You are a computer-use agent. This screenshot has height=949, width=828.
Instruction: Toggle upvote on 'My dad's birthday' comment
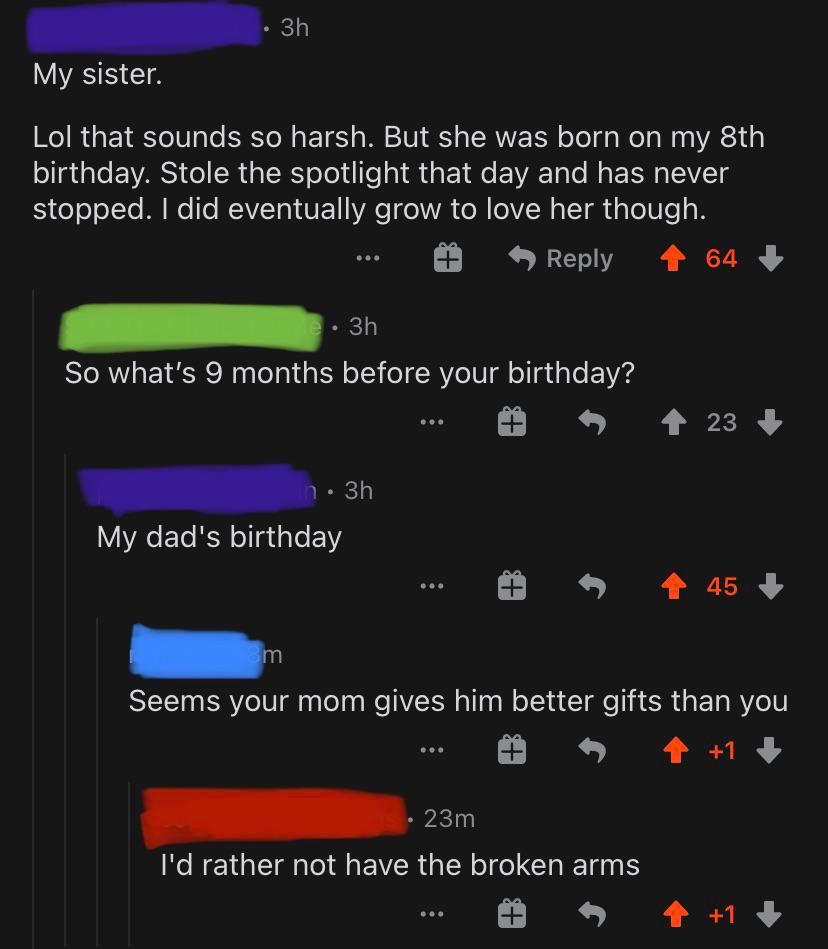(x=675, y=587)
